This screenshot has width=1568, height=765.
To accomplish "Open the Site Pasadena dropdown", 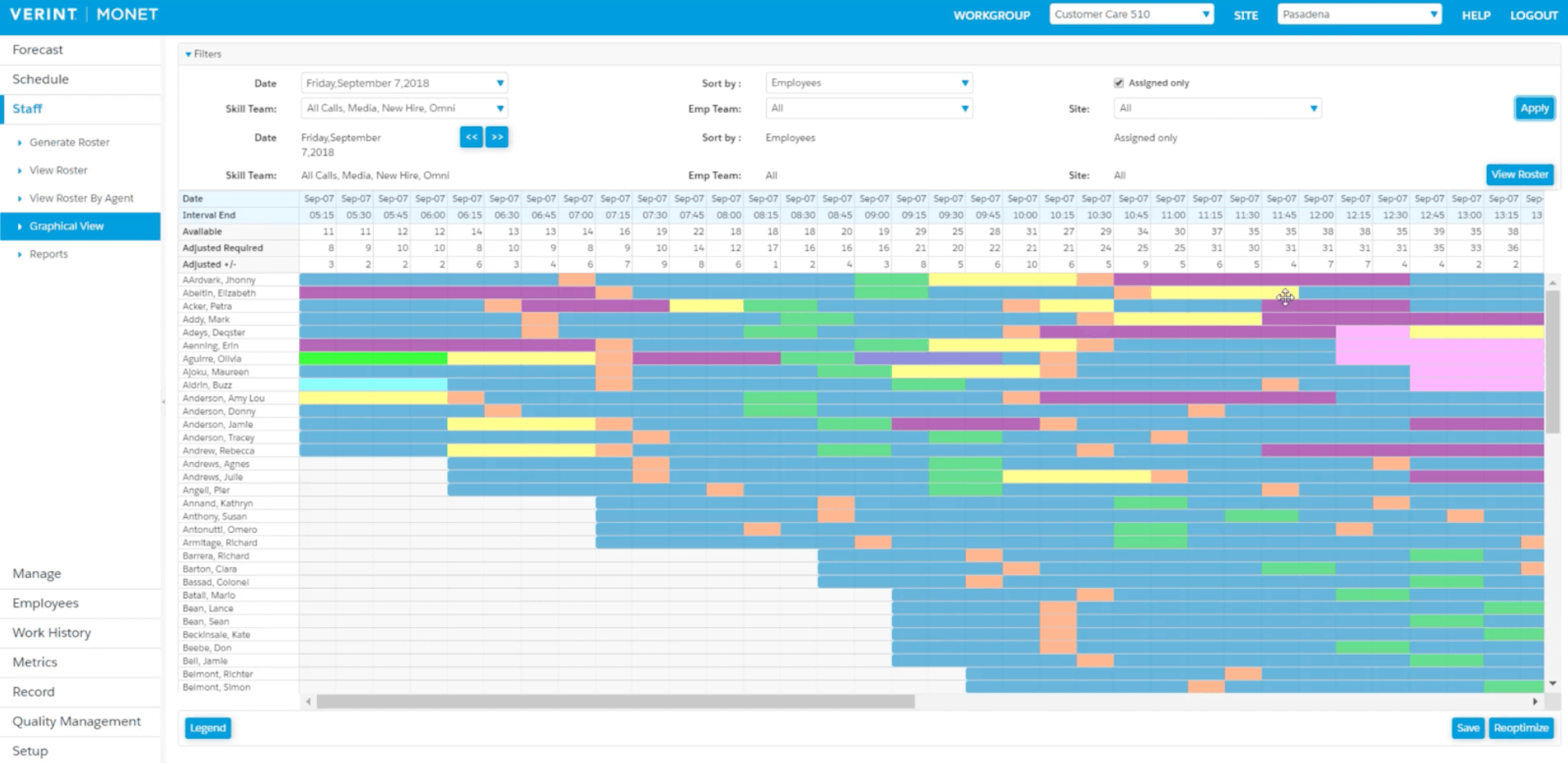I will click(1358, 15).
